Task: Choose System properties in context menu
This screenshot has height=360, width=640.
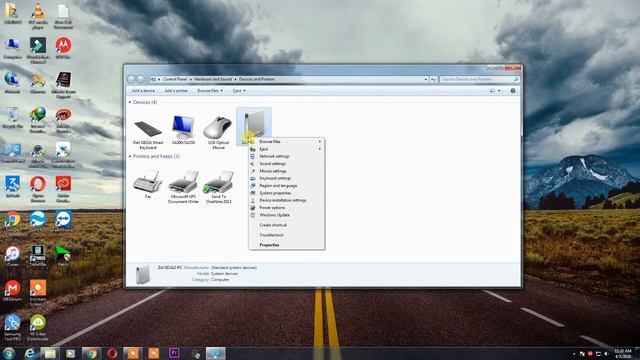Action: [287, 193]
